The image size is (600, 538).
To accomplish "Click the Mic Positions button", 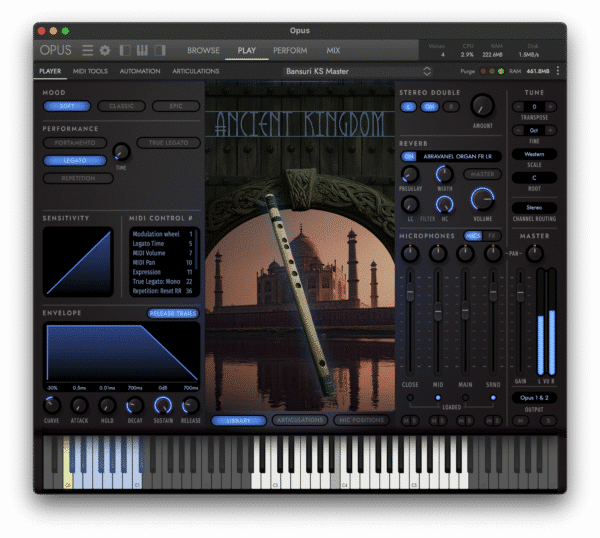I will pyautogui.click(x=361, y=421).
